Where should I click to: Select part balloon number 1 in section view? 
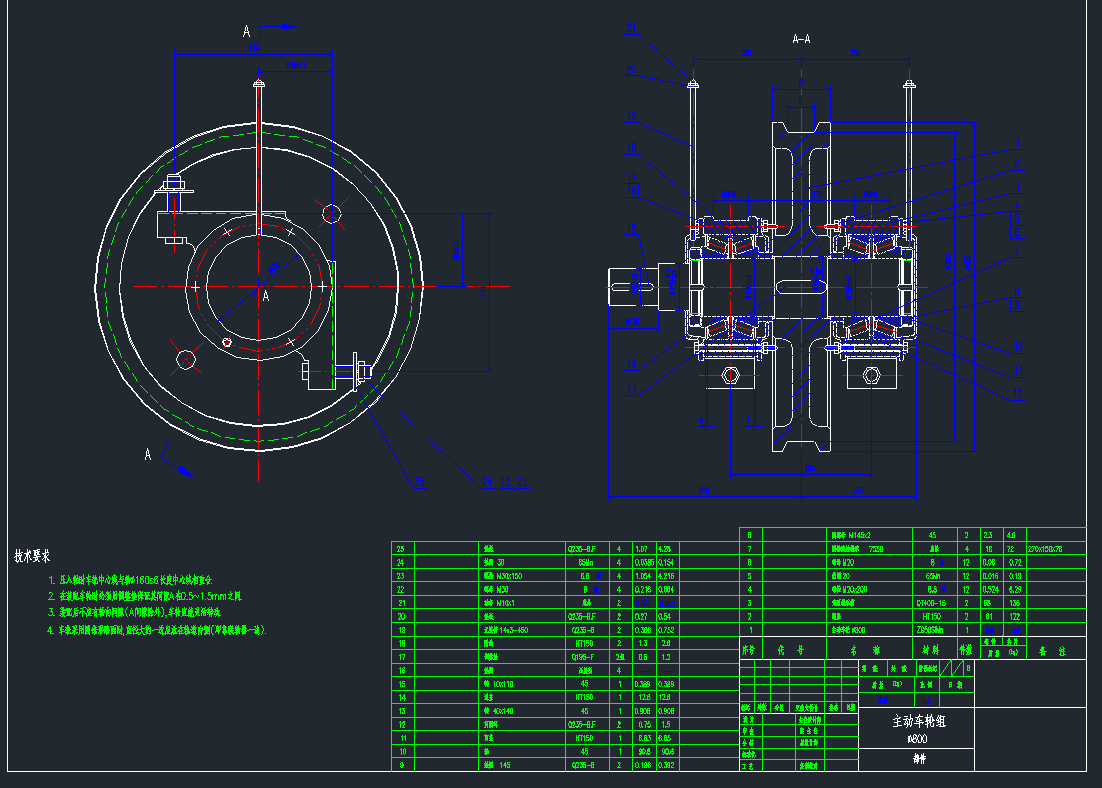[1018, 143]
